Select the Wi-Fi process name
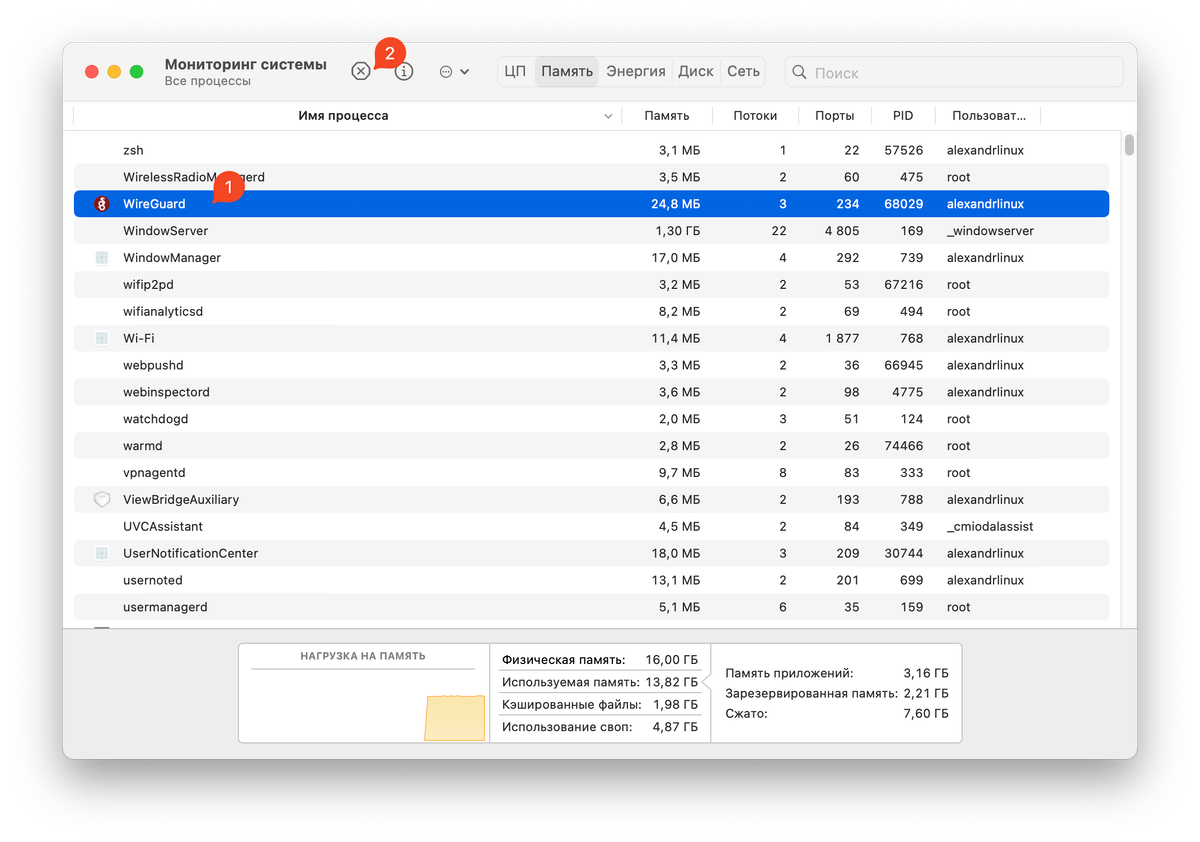Image resolution: width=1200 pixels, height=842 pixels. [139, 339]
